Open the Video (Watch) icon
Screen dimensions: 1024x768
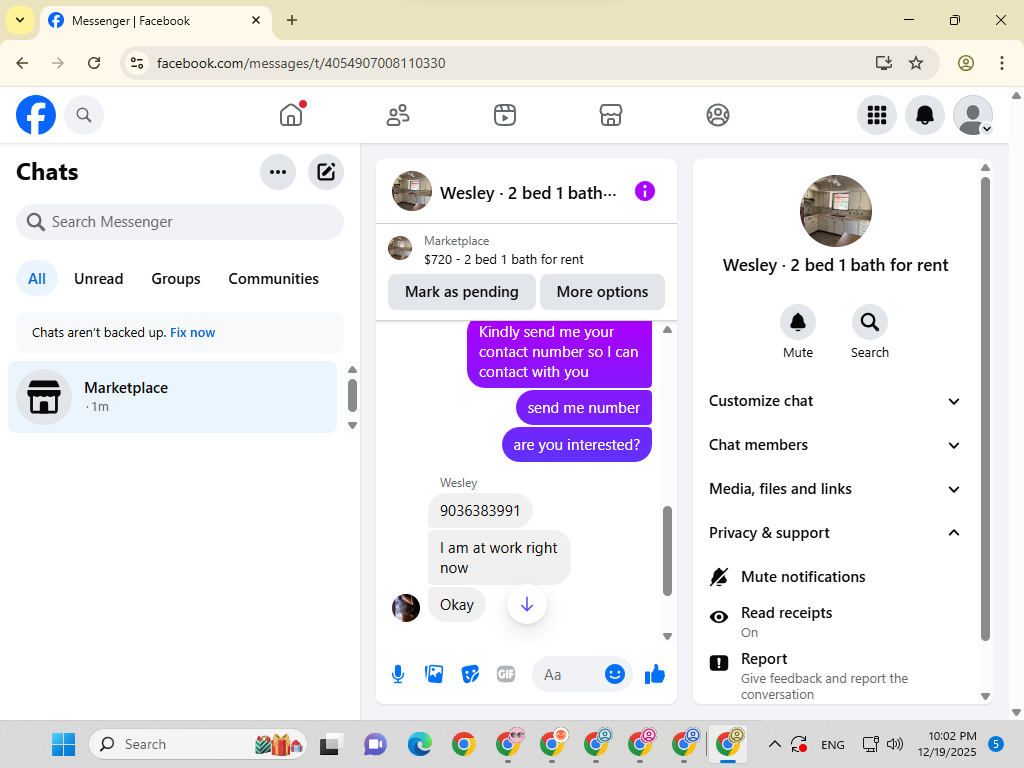[505, 115]
